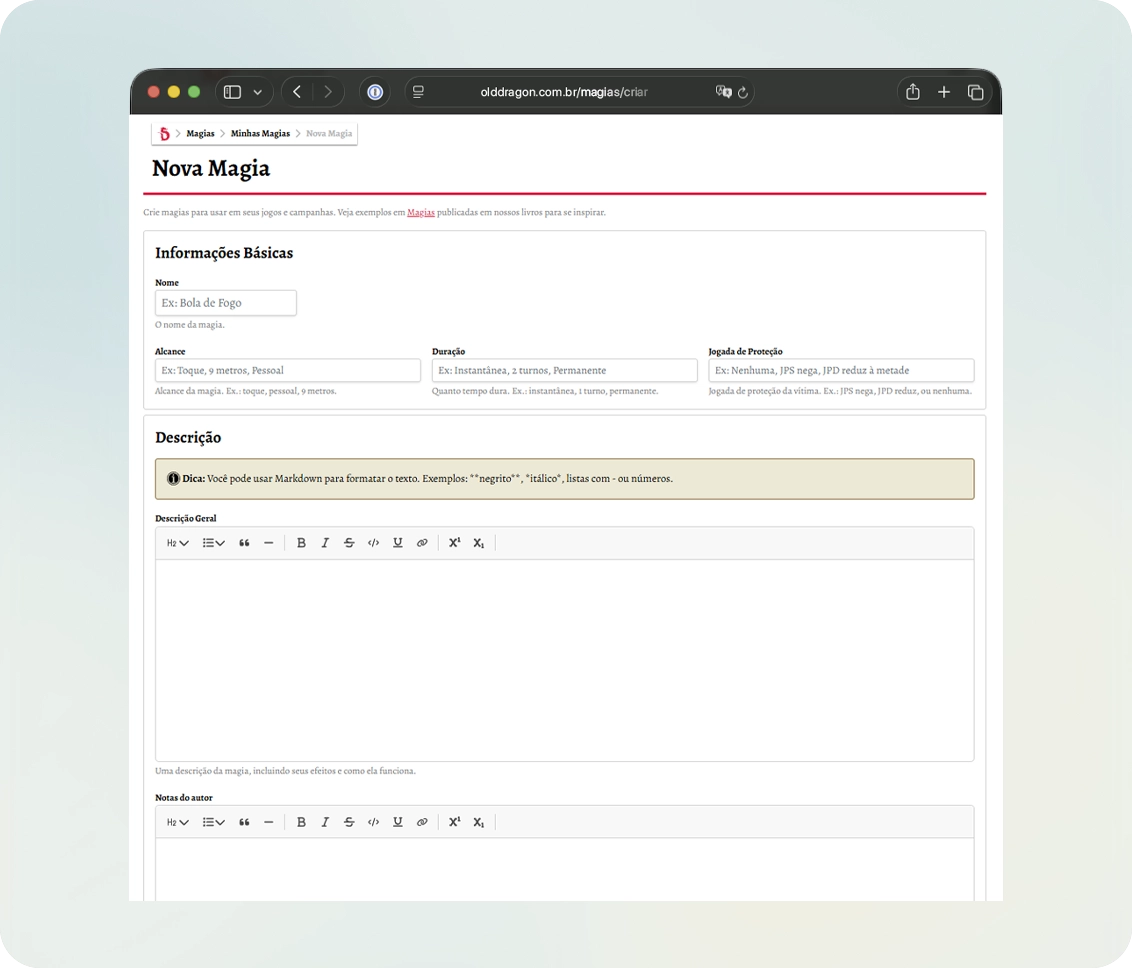The height and width of the screenshot is (968, 1132).
Task: Open Minhas Magias breadcrumb
Action: [x=260, y=134]
